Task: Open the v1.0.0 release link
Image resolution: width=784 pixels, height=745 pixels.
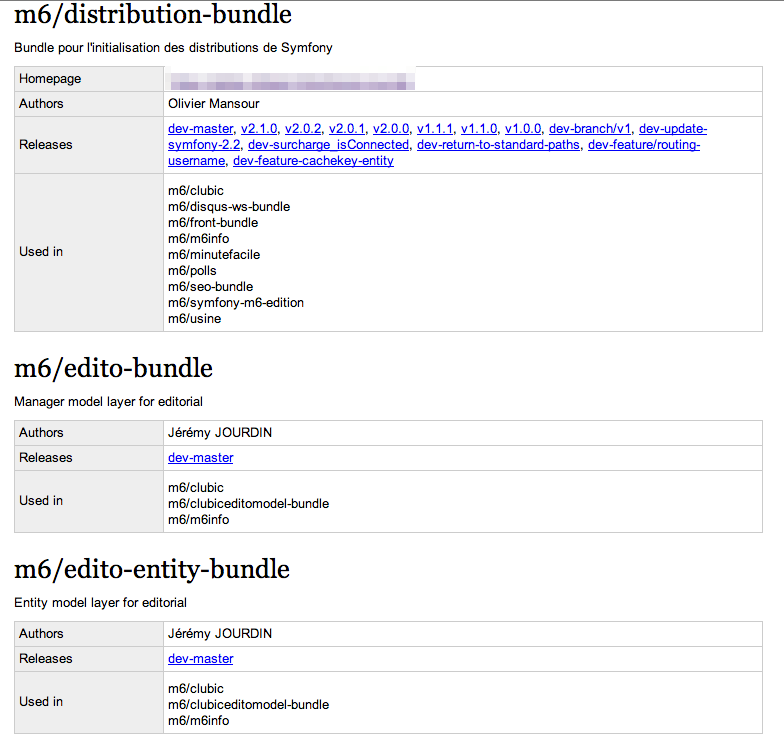Action: coord(523,128)
